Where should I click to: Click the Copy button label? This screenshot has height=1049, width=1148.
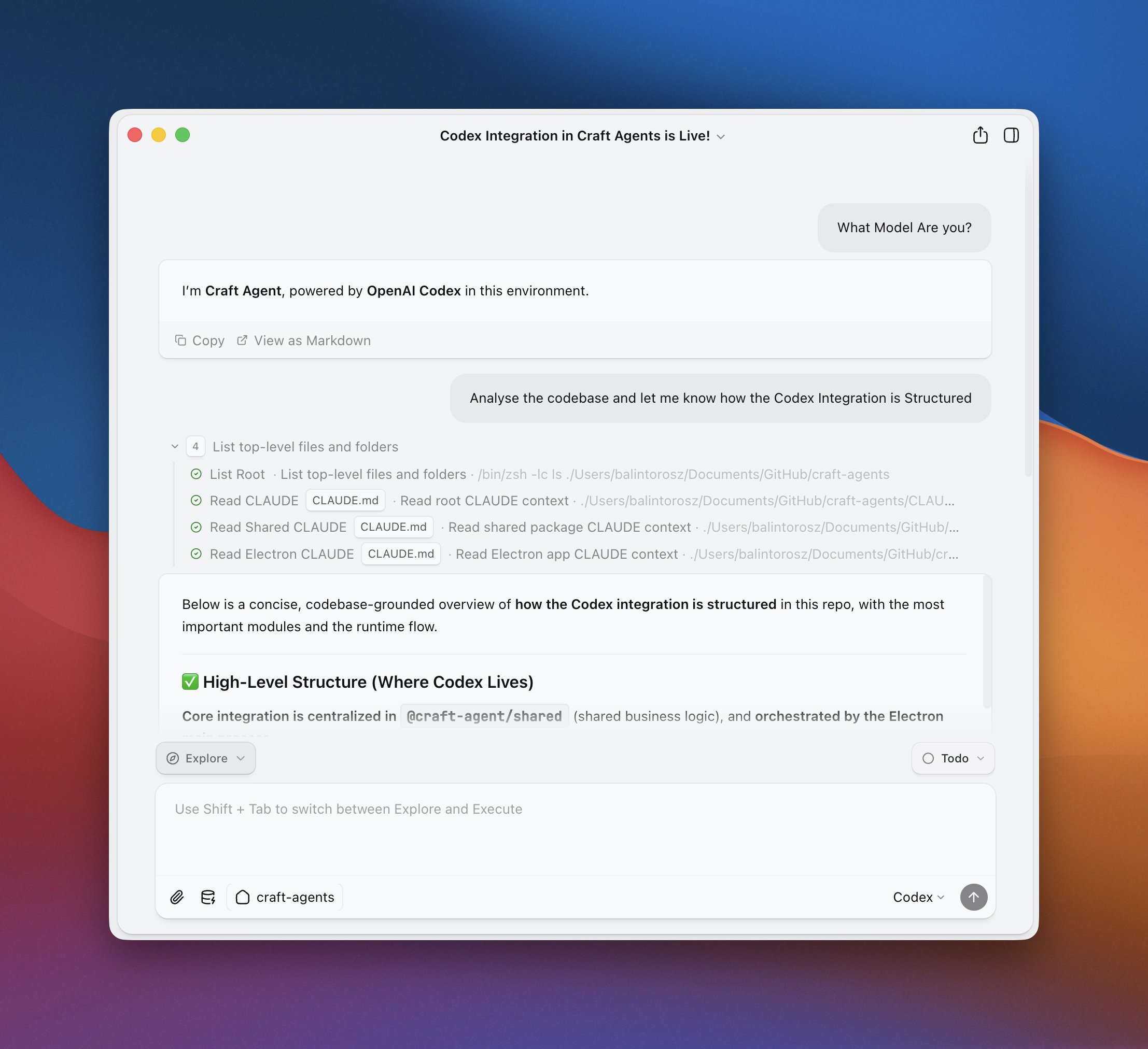(x=208, y=341)
